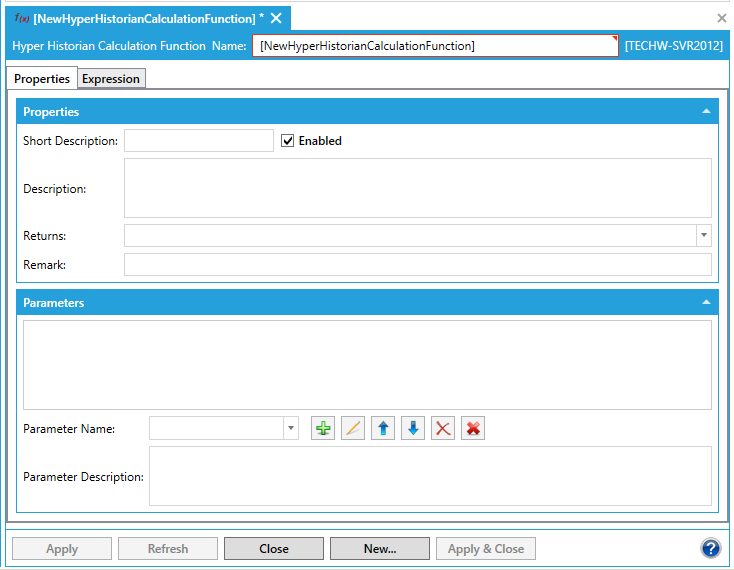Expand the Parameter Name combo box

pyautogui.click(x=291, y=428)
